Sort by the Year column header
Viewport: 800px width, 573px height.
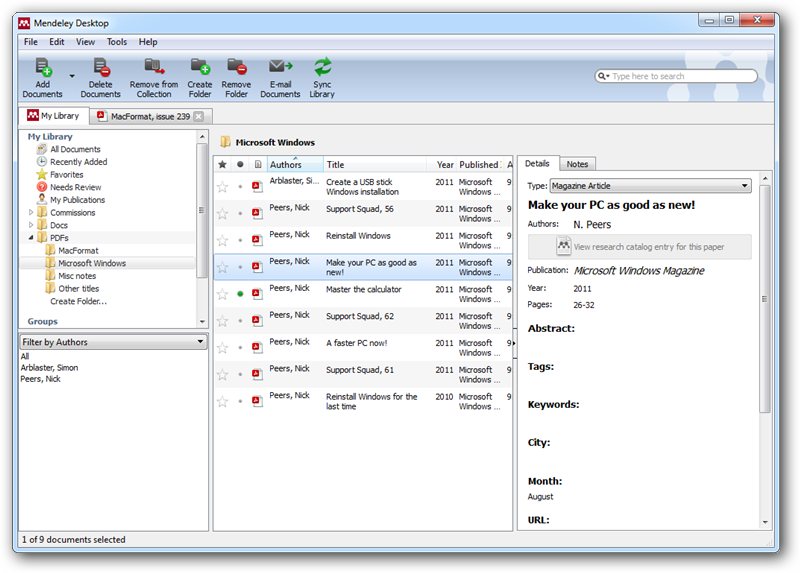(445, 164)
